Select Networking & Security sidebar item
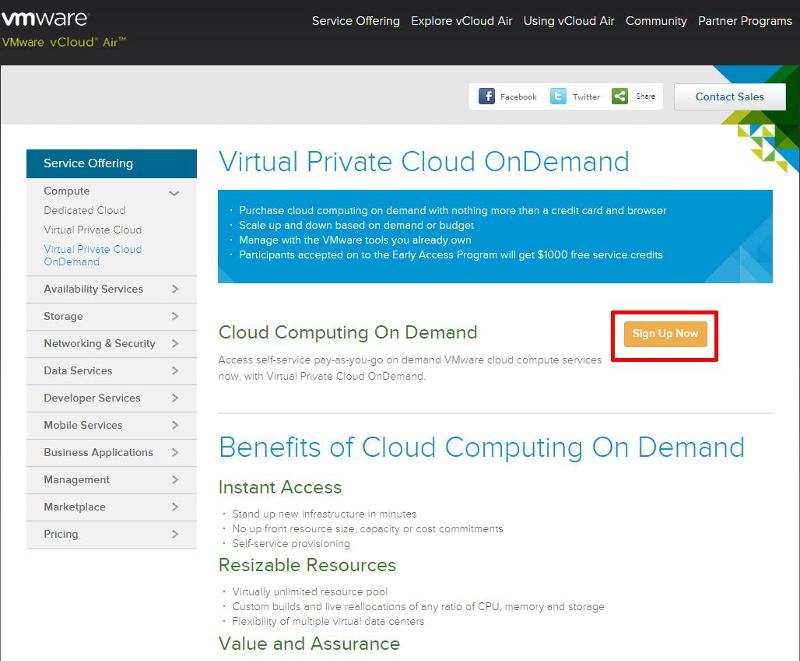The height and width of the screenshot is (661, 800). (x=111, y=343)
